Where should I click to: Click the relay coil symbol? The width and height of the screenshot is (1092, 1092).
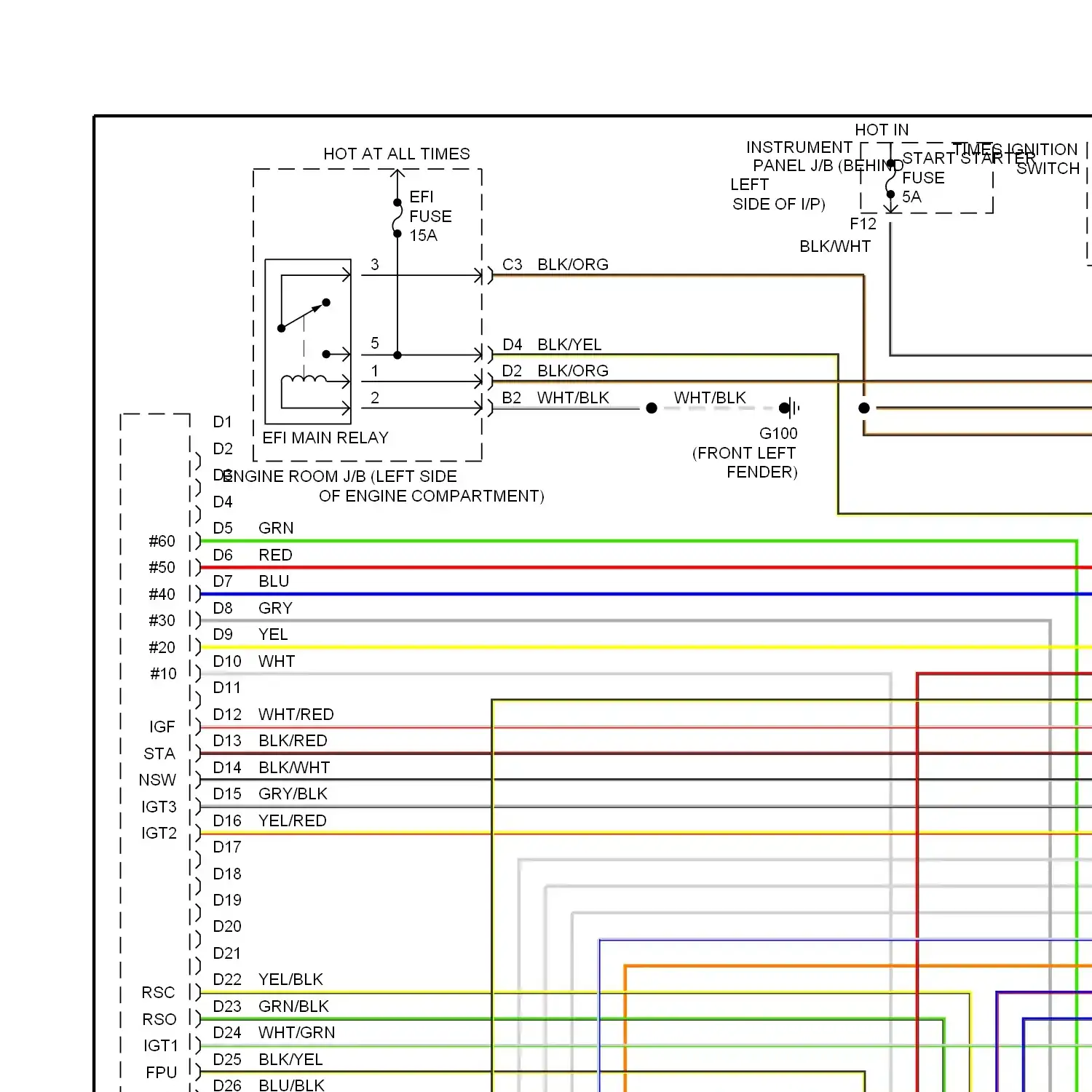304,379
